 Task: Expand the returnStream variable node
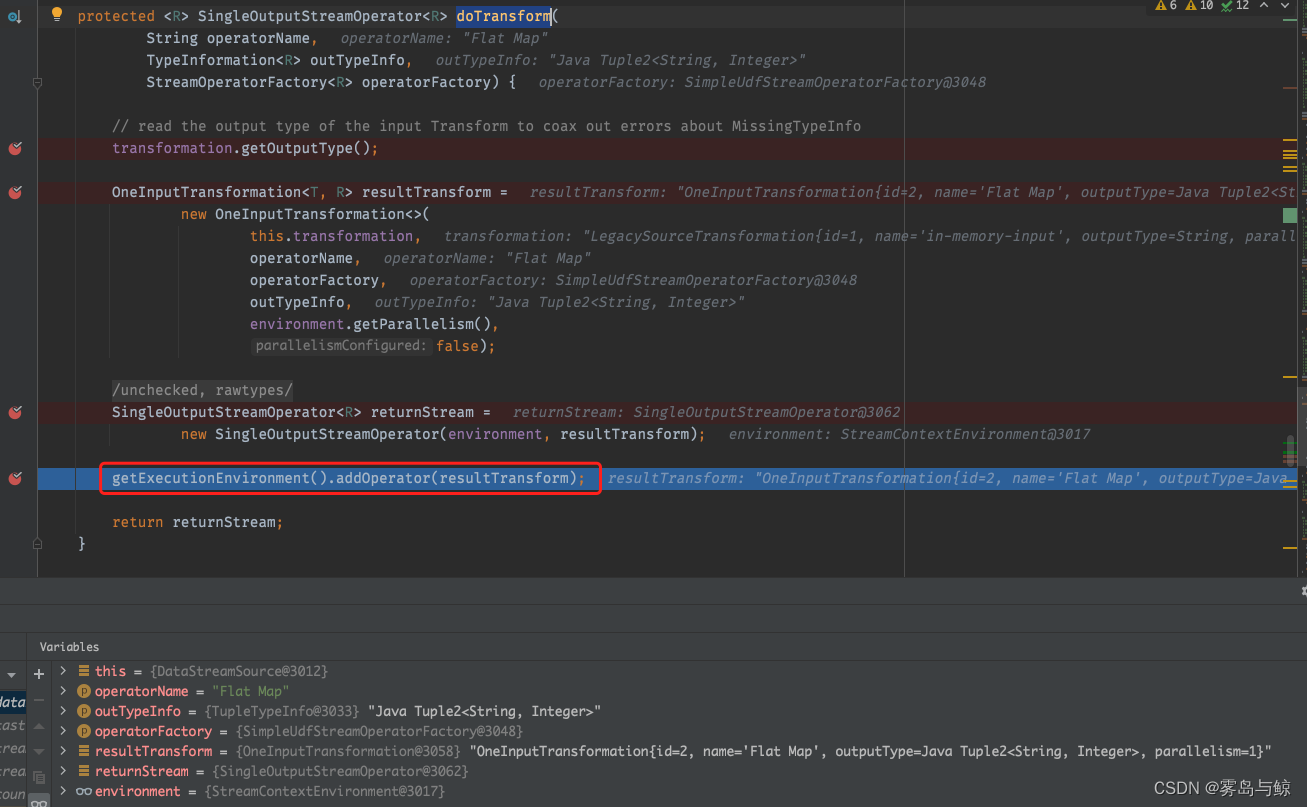click(x=63, y=771)
